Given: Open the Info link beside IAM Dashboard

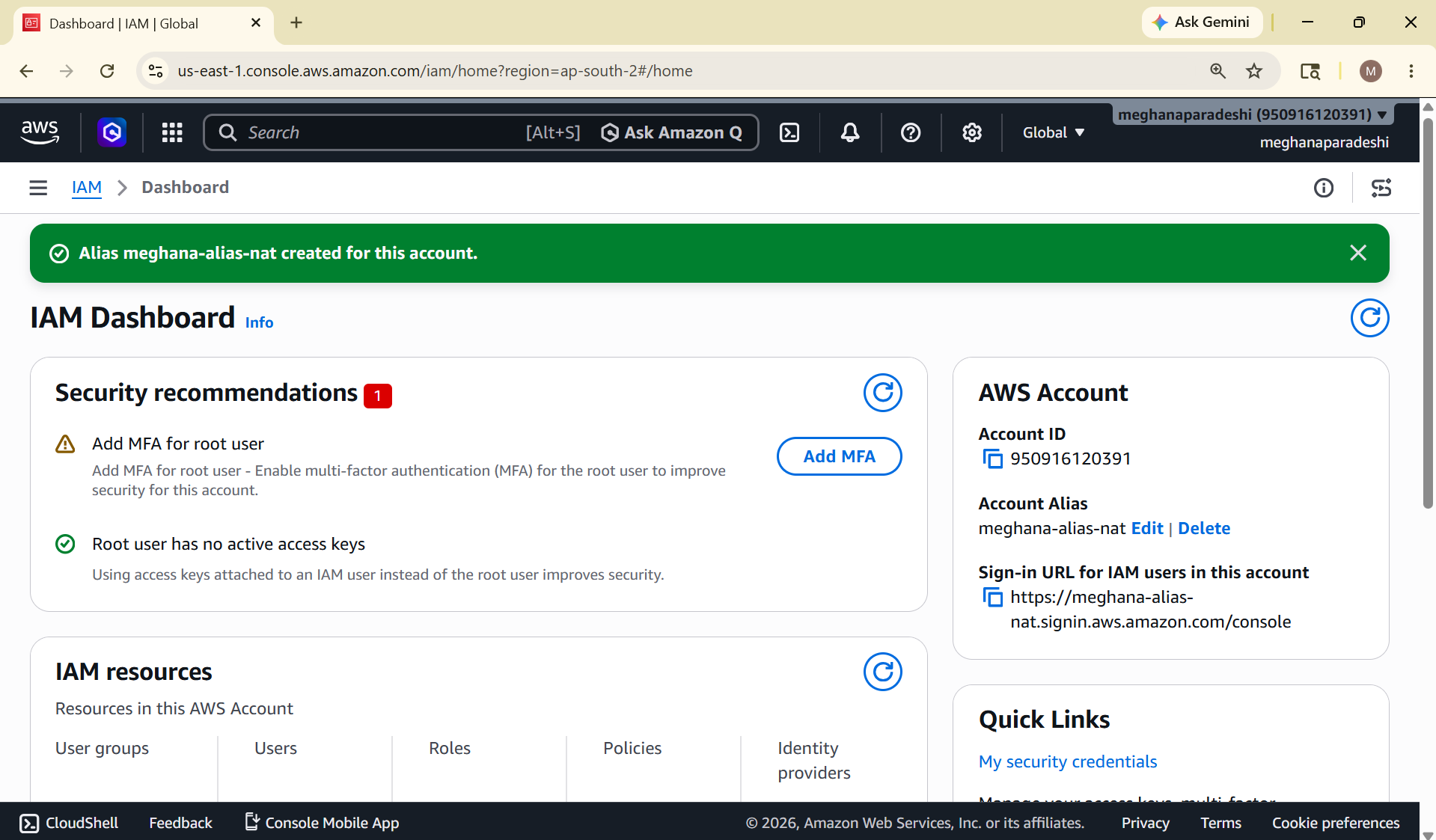Looking at the screenshot, I should coord(259,322).
